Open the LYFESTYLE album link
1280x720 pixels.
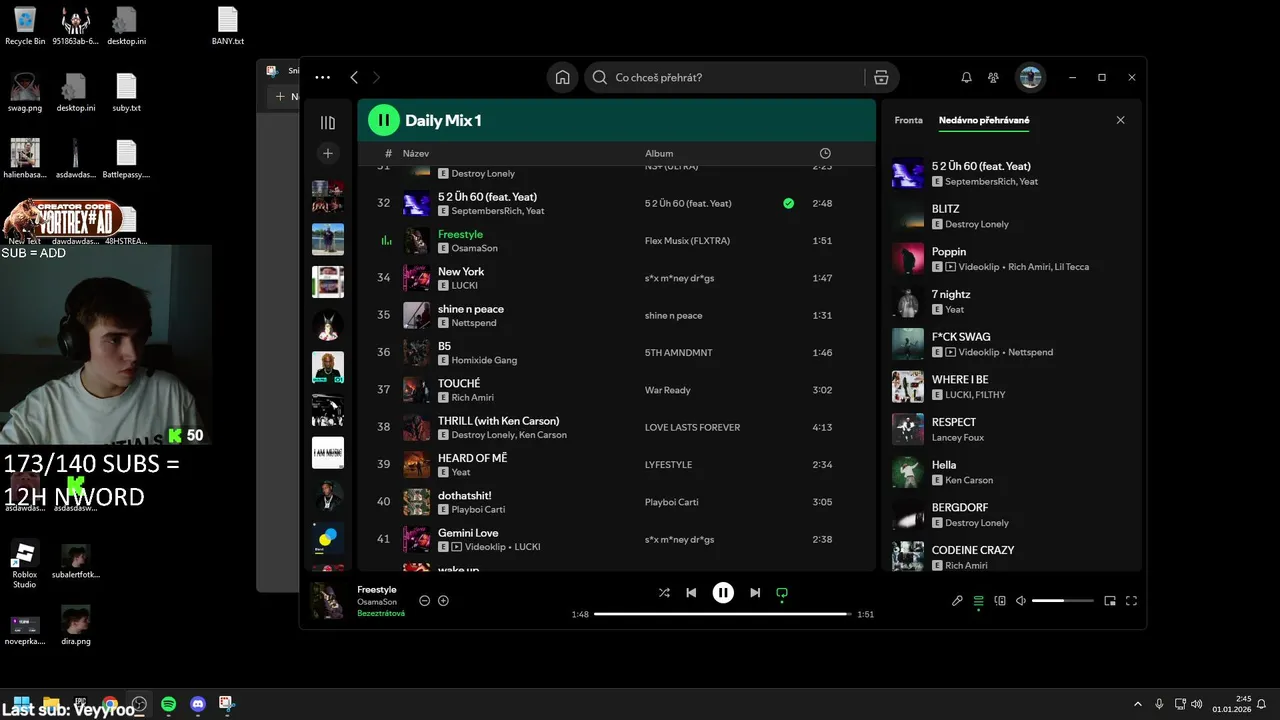pyautogui.click(x=668, y=465)
